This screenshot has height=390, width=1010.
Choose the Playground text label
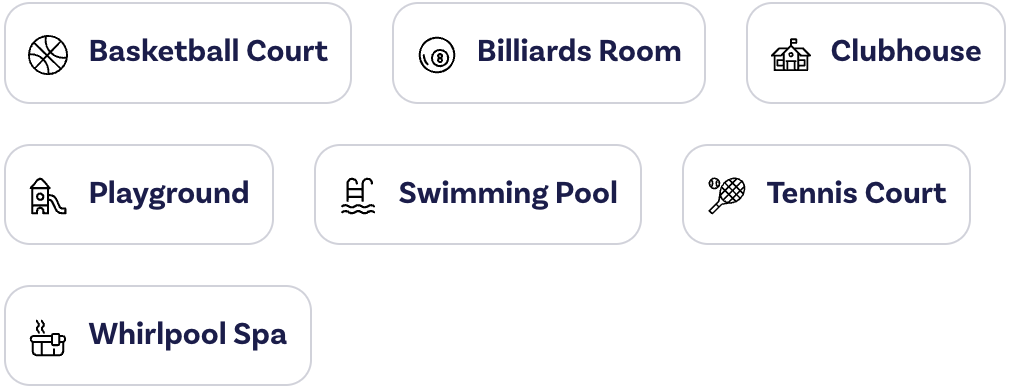169,193
